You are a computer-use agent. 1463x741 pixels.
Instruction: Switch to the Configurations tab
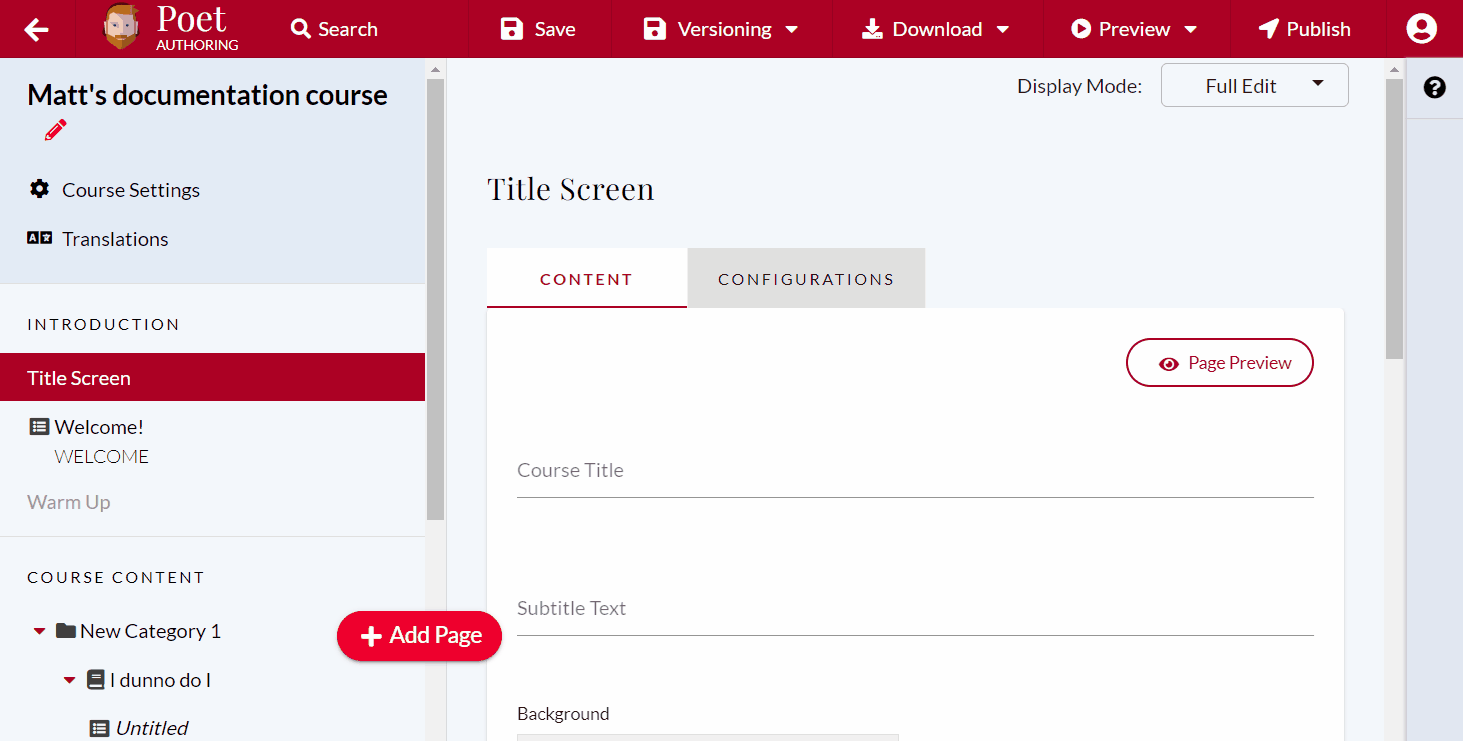805,278
